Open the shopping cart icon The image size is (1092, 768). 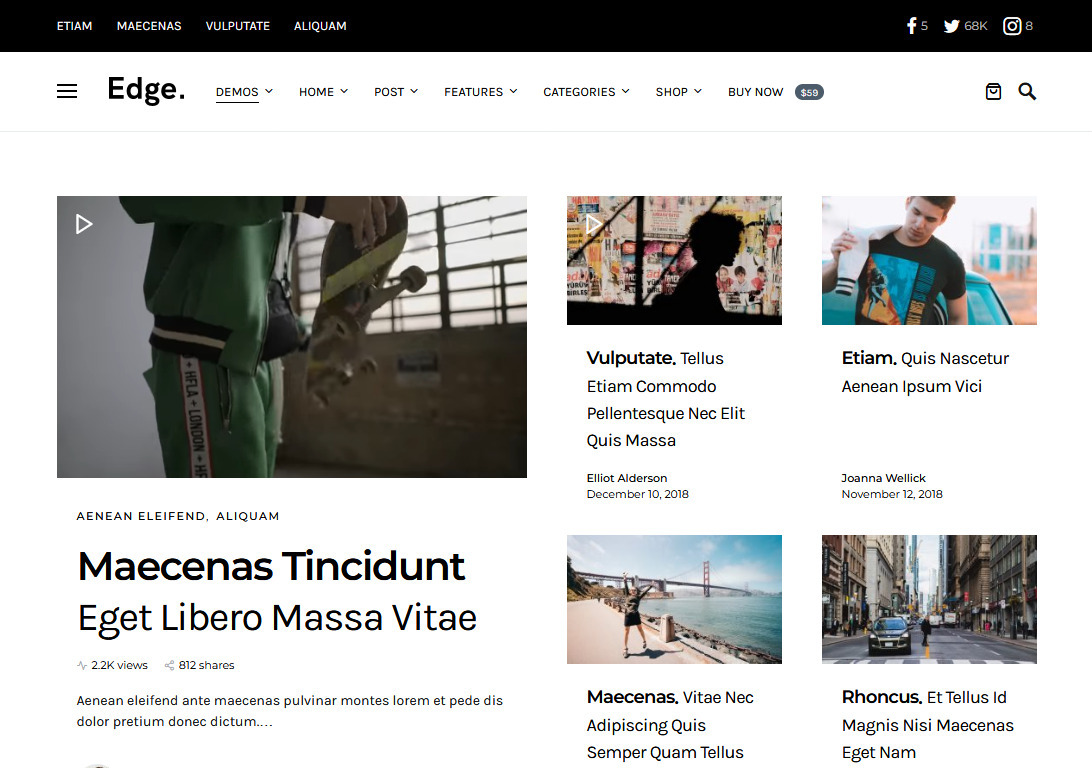pyautogui.click(x=993, y=91)
